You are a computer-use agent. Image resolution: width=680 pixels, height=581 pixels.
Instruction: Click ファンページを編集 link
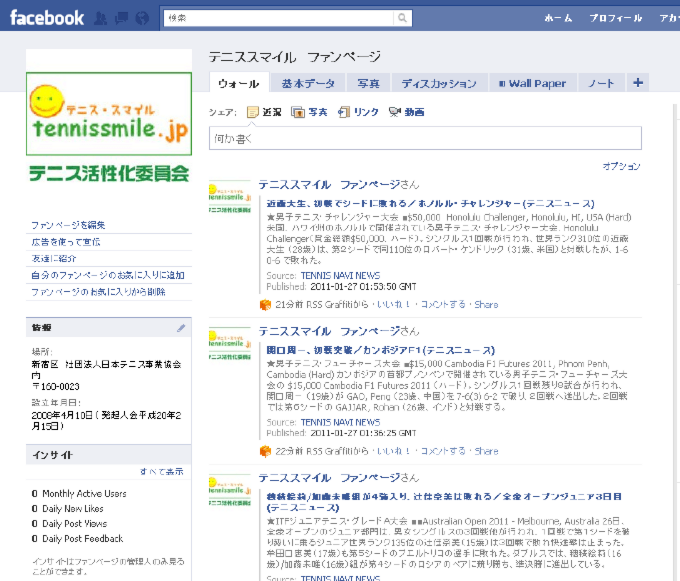[68, 224]
